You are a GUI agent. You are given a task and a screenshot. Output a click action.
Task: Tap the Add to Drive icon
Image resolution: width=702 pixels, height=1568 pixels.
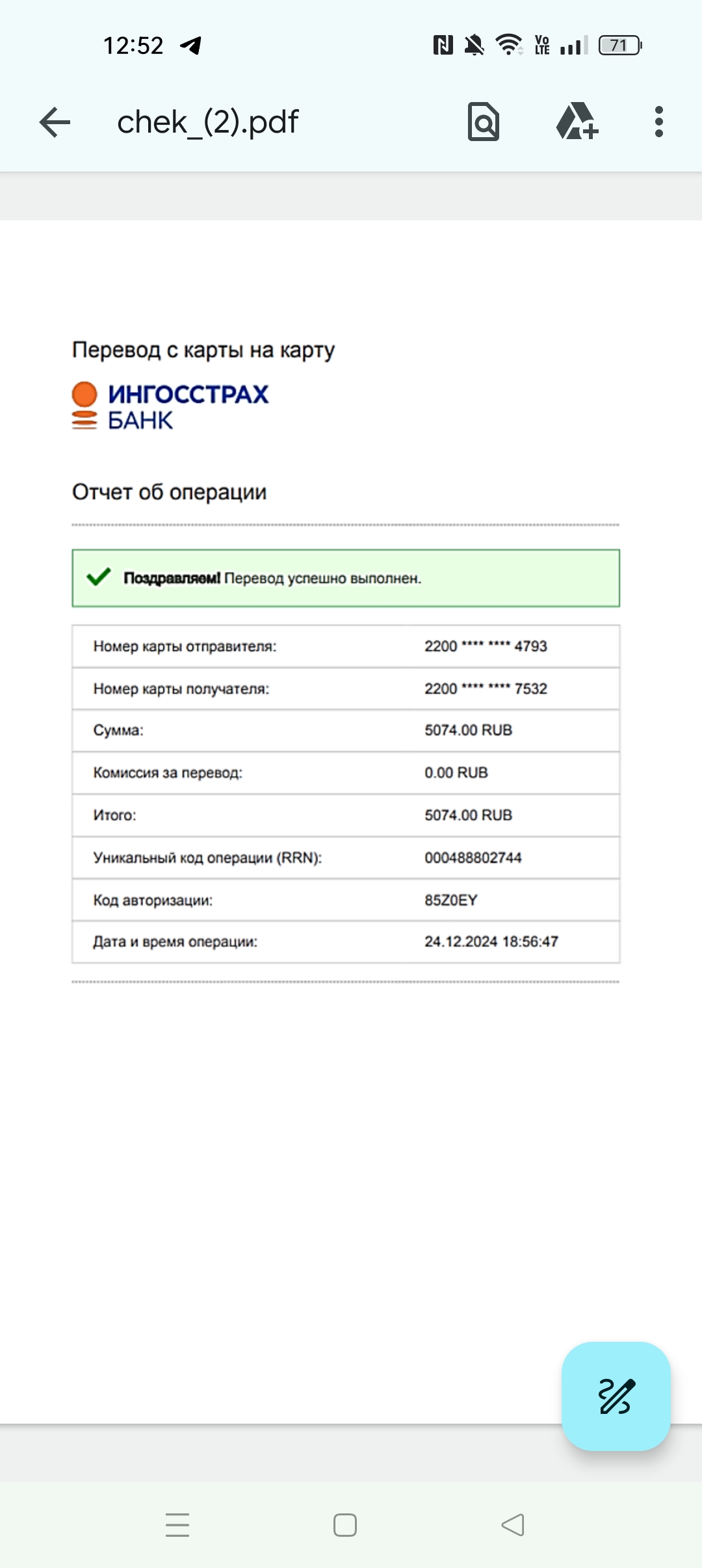(577, 121)
